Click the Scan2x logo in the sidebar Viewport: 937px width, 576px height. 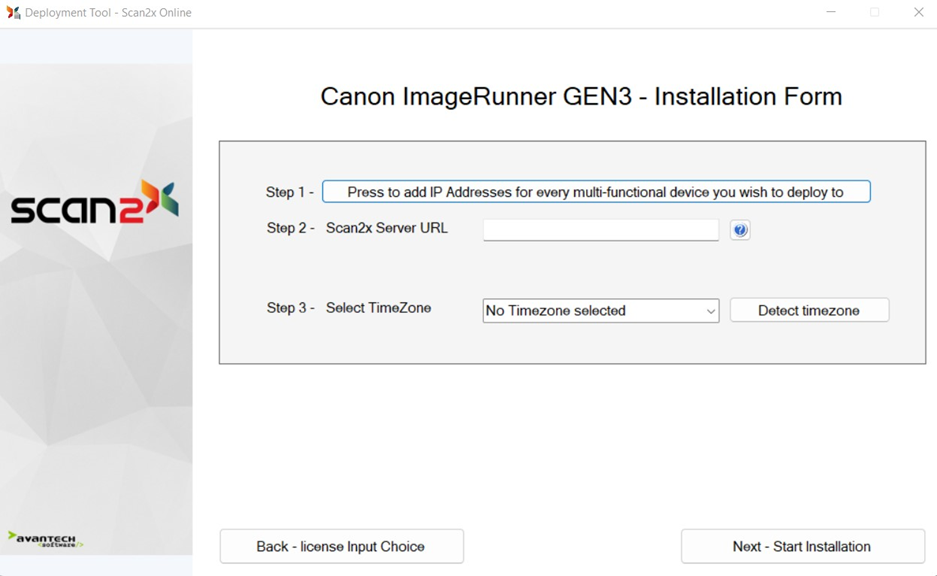click(x=95, y=203)
